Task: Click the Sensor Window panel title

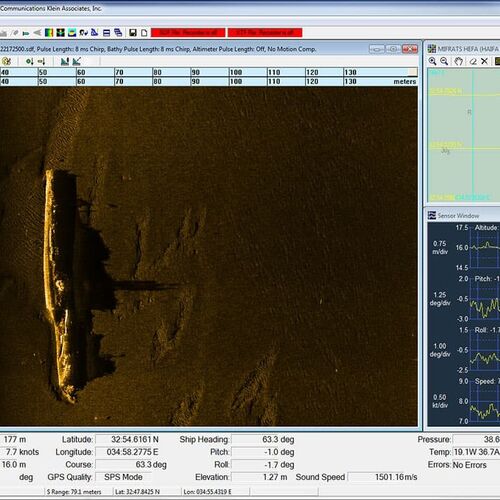Action: point(458,216)
